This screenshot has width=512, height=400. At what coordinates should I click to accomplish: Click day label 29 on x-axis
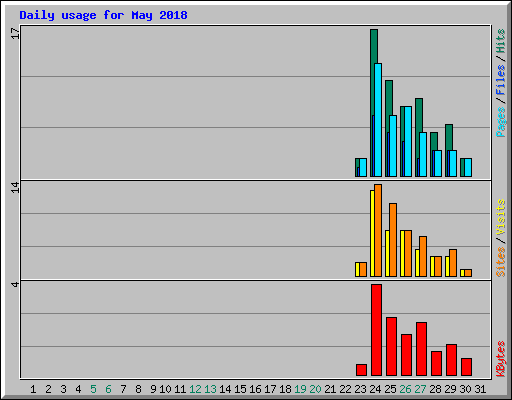click(x=450, y=389)
